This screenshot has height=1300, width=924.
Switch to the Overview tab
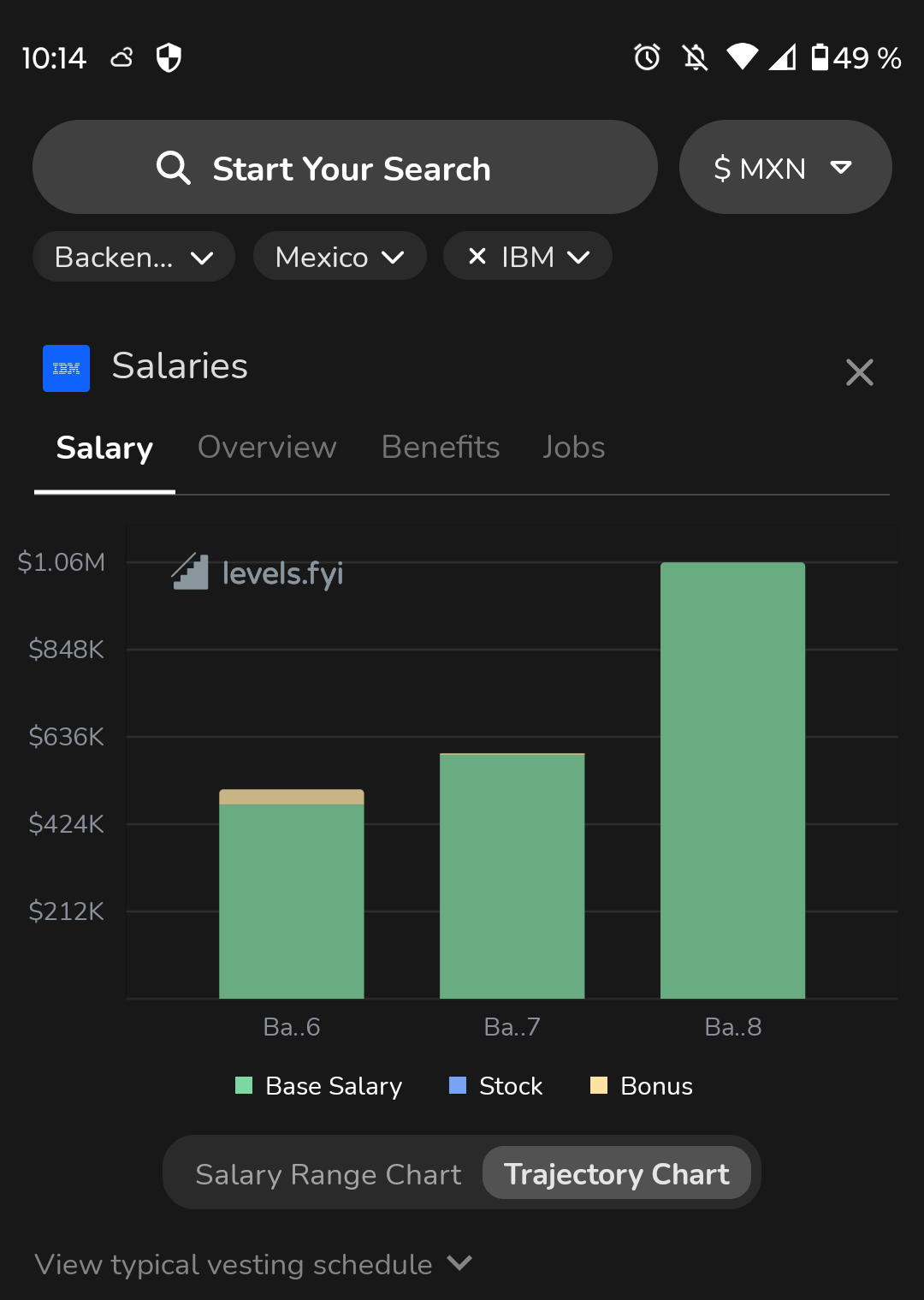coord(267,447)
